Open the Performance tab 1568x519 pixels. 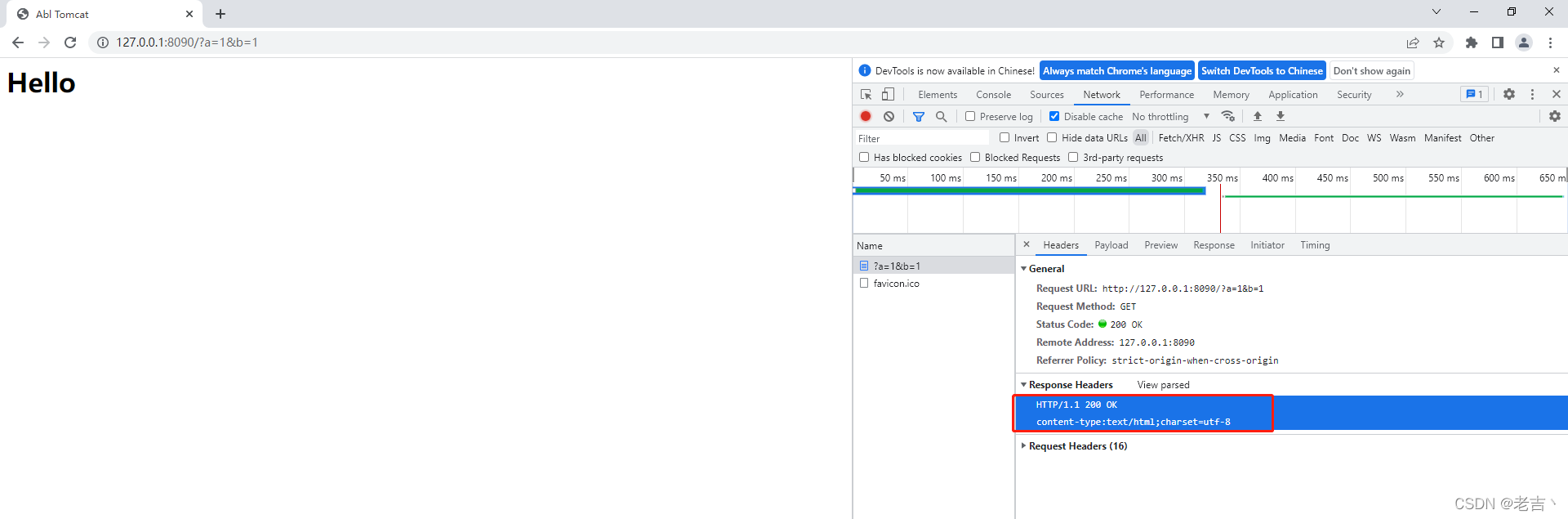pyautogui.click(x=1166, y=95)
